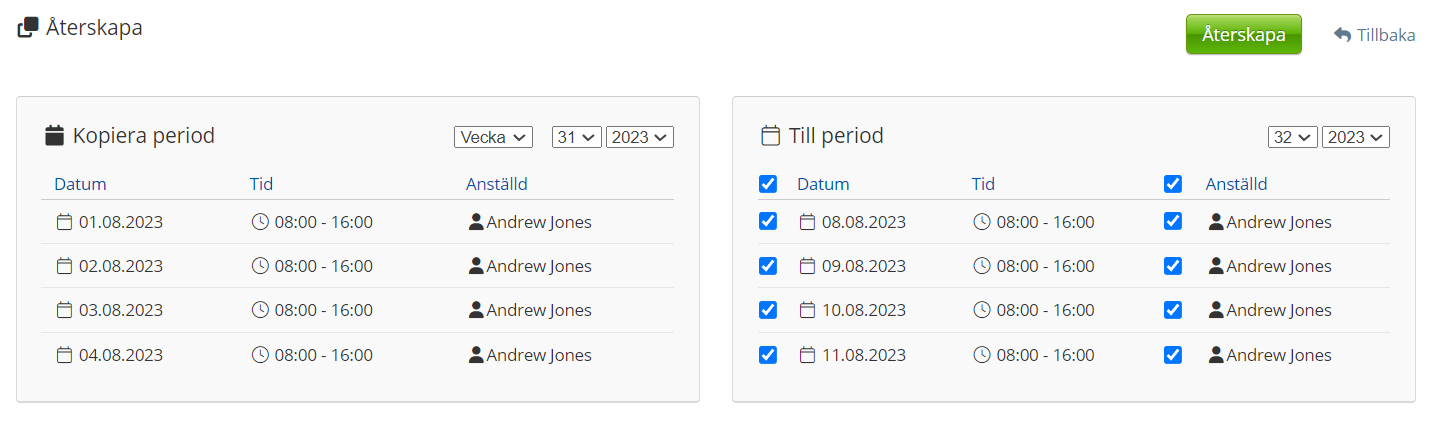Open the week 32 dropdown in Till period
1431x421 pixels.
point(1292,137)
